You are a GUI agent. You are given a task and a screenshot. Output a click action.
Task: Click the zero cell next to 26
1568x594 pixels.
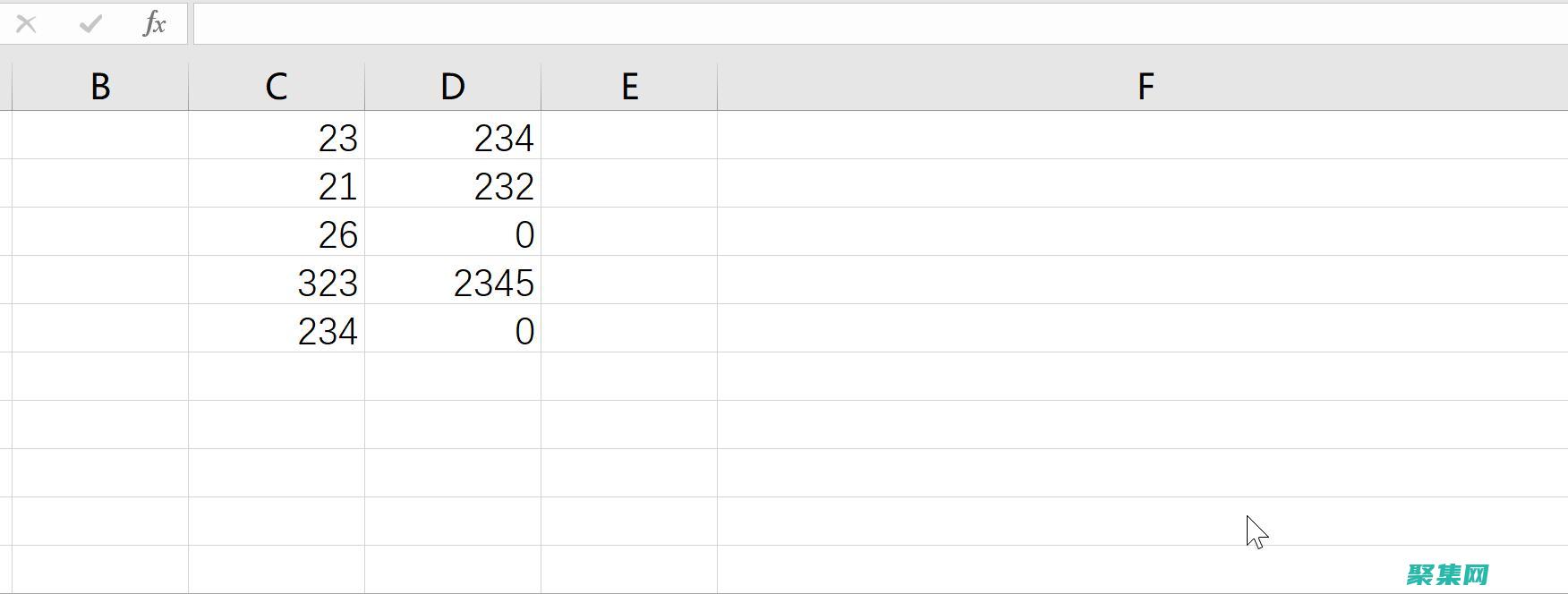(x=453, y=233)
